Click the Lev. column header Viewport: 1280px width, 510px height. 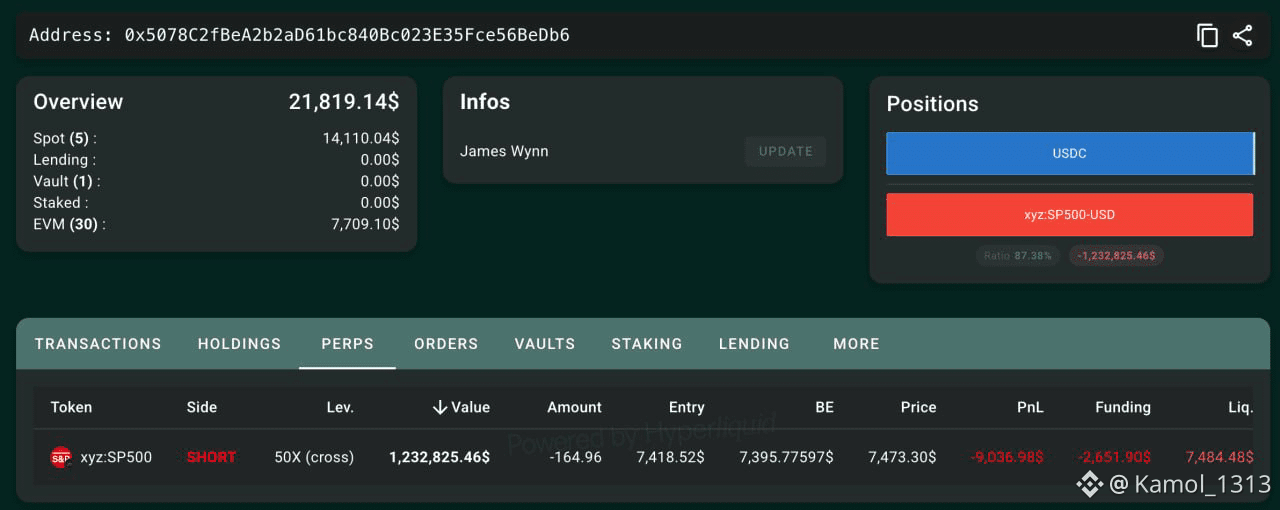click(340, 407)
